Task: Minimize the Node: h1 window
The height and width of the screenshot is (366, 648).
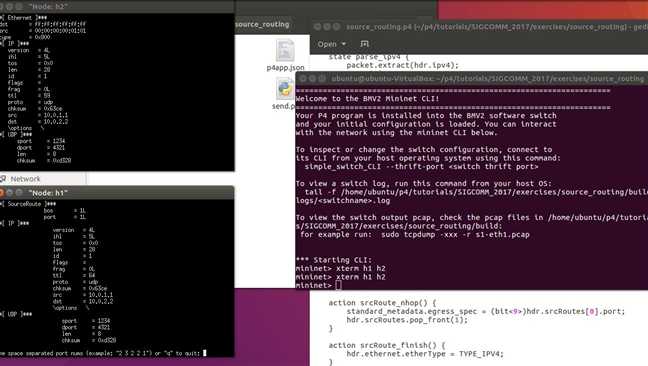Action: tap(10, 193)
